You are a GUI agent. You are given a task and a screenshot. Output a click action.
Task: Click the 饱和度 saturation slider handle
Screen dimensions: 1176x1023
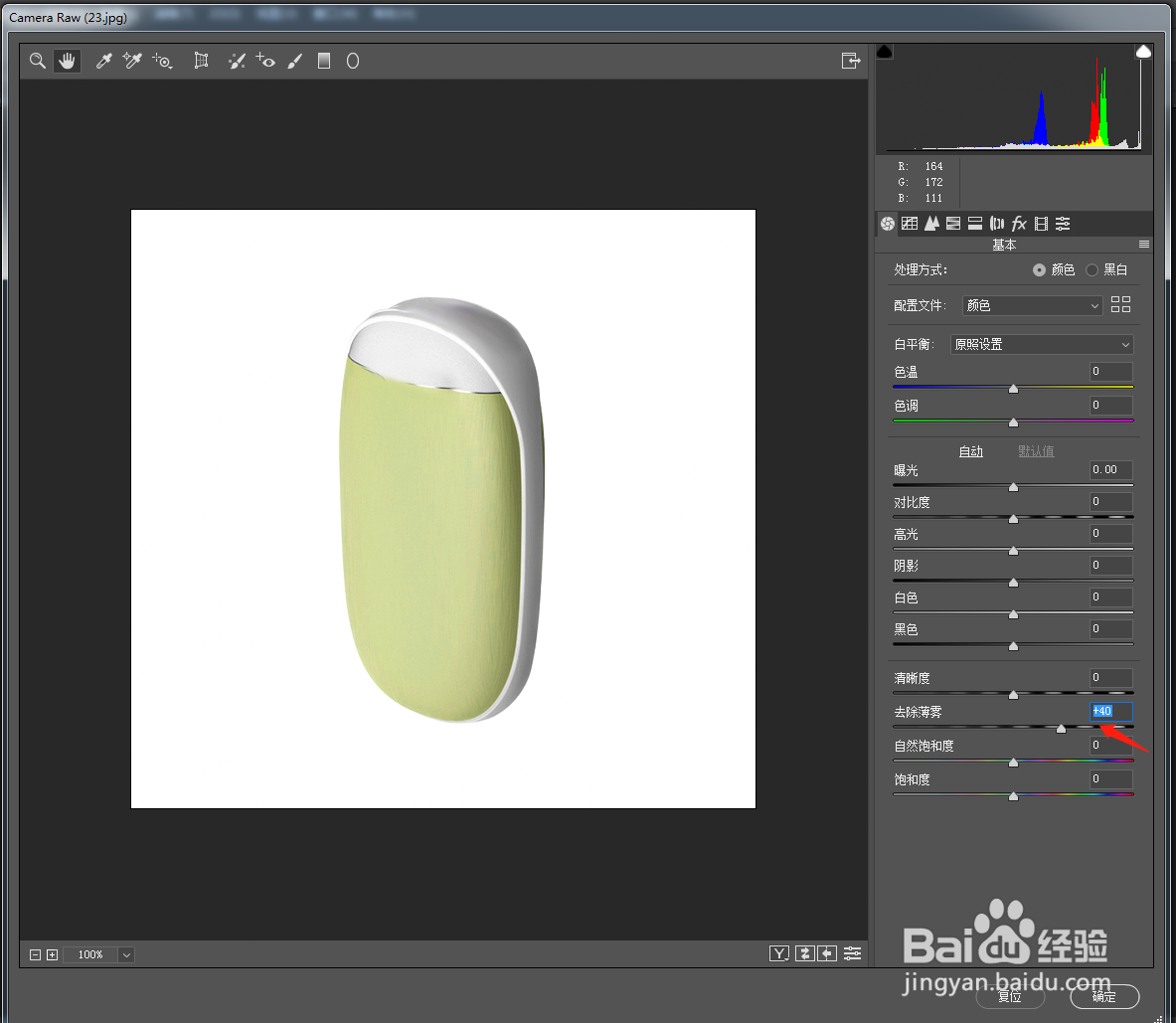(1013, 796)
